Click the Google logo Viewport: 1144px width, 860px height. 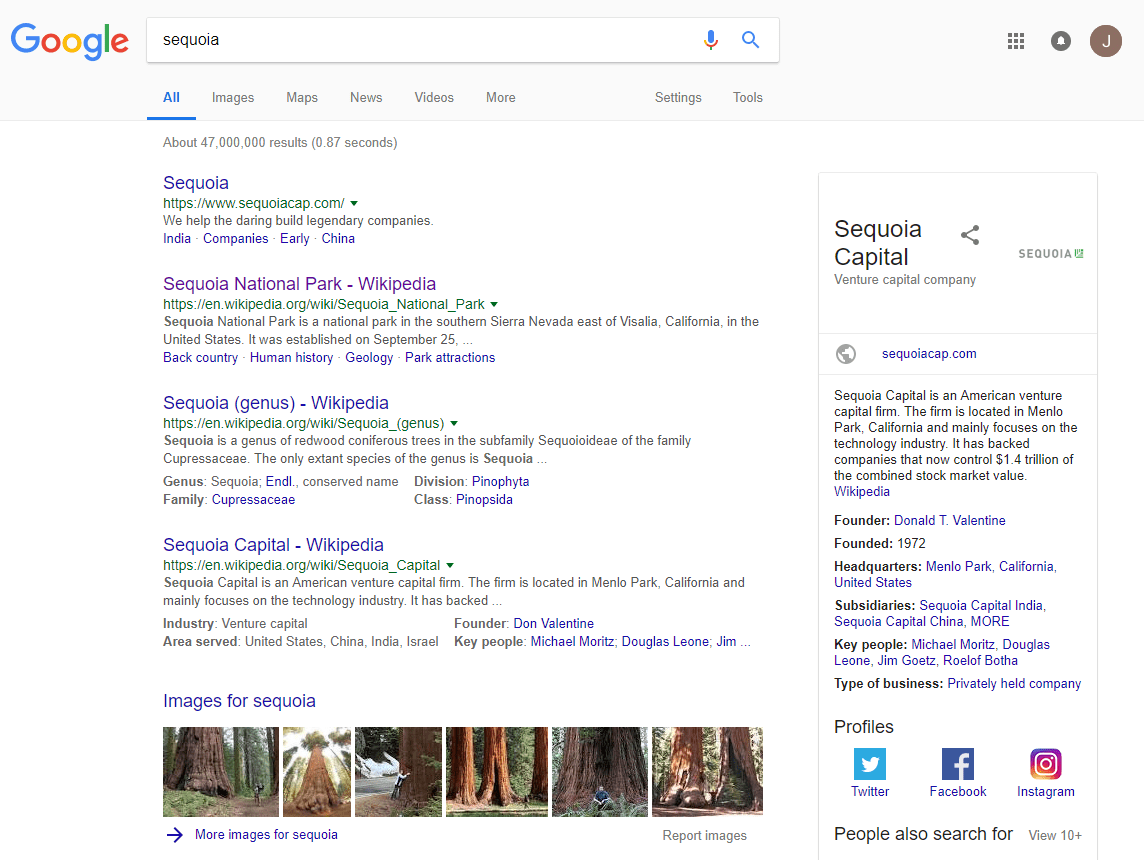click(69, 41)
